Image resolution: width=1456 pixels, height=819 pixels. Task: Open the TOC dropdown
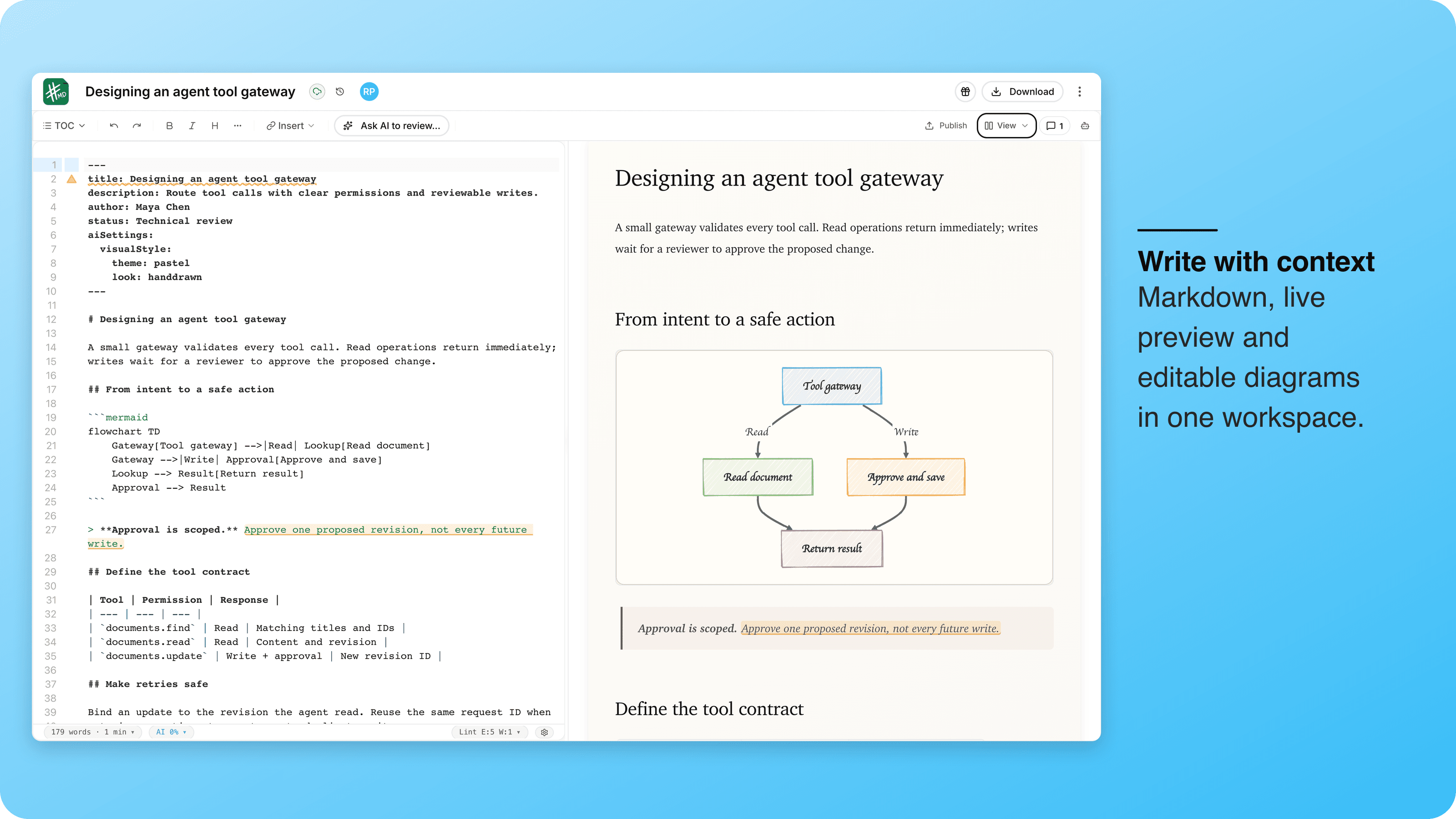[64, 126]
